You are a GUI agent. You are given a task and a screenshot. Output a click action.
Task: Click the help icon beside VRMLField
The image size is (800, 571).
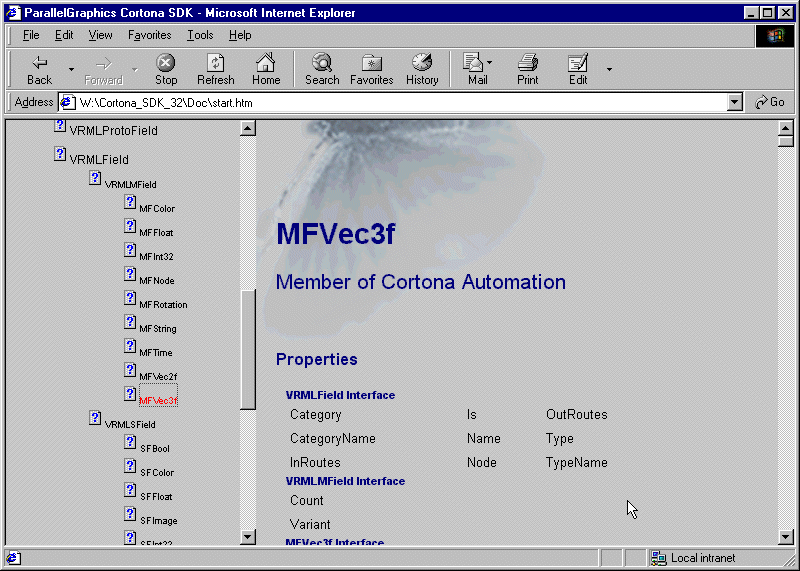tap(60, 154)
